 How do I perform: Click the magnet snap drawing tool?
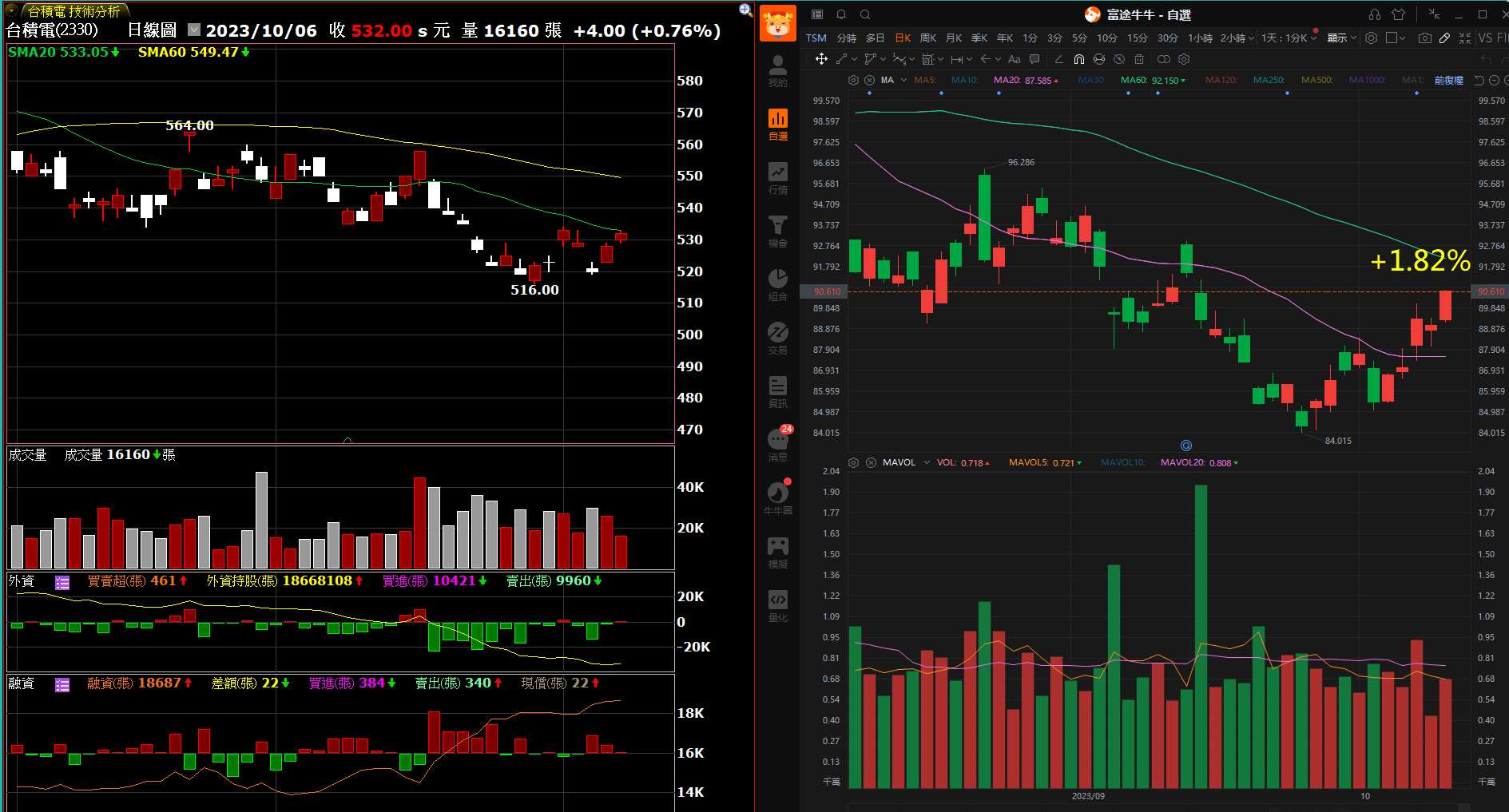click(x=1078, y=59)
